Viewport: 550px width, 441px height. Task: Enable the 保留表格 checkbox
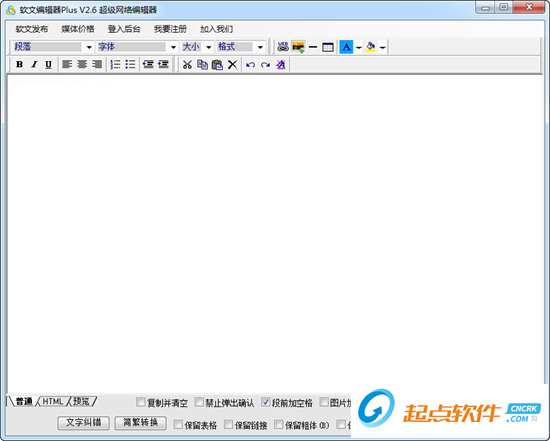(x=178, y=425)
